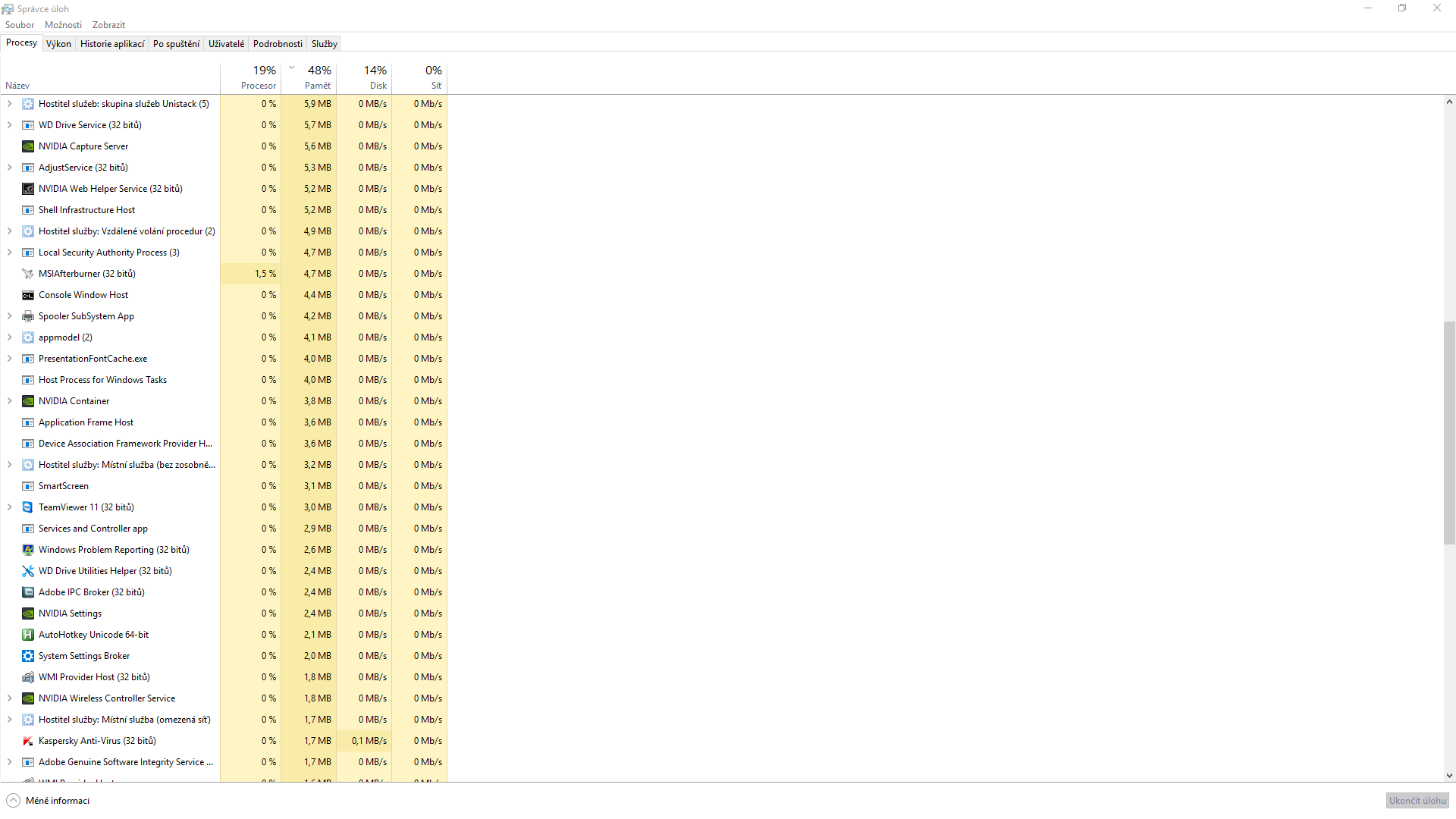Expand Hostitel služby: Vzdálené volání procedur
Screen dimensions: 1456x819
10,231
